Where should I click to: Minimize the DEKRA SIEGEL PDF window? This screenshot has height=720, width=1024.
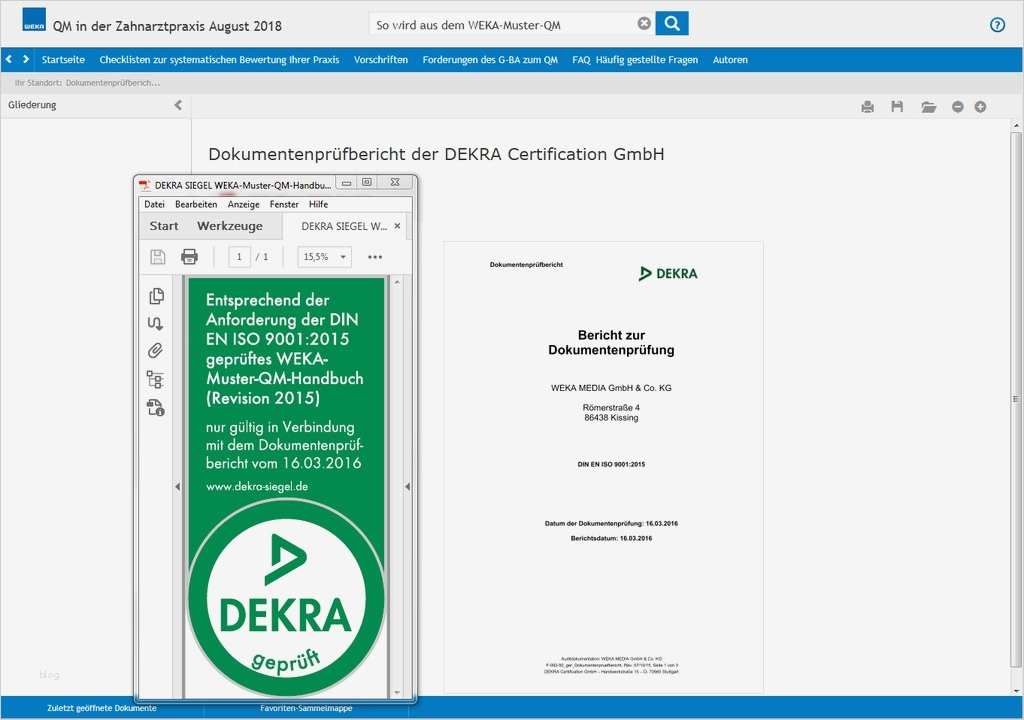[x=347, y=183]
